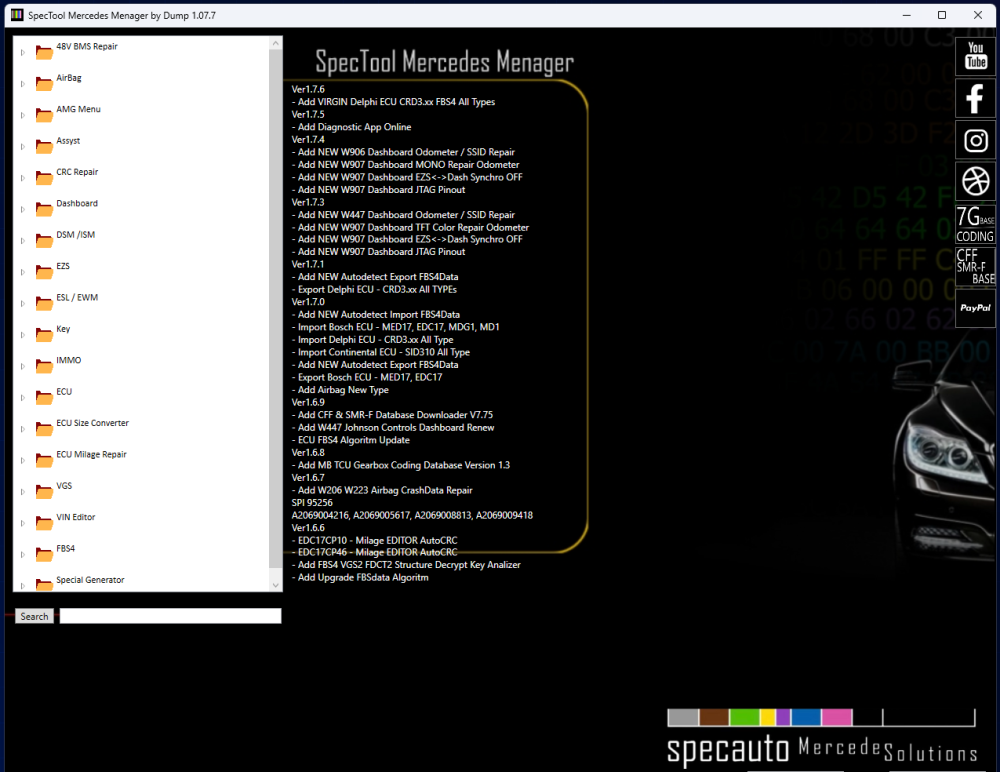Viewport: 1000px width, 772px height.
Task: Expand the AirBag tree node
Action: pos(22,84)
